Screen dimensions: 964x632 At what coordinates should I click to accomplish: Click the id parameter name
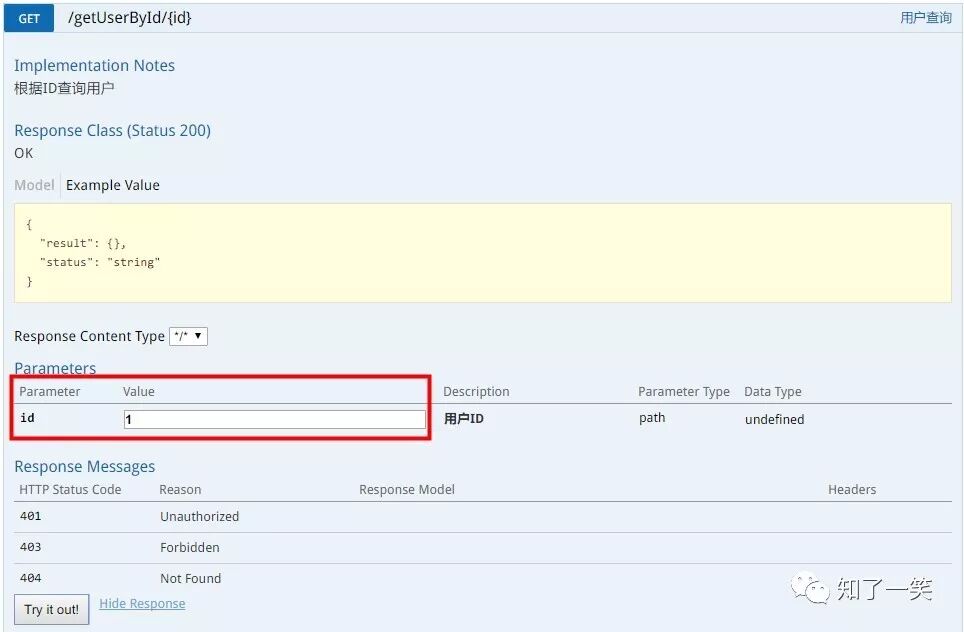click(x=27, y=418)
